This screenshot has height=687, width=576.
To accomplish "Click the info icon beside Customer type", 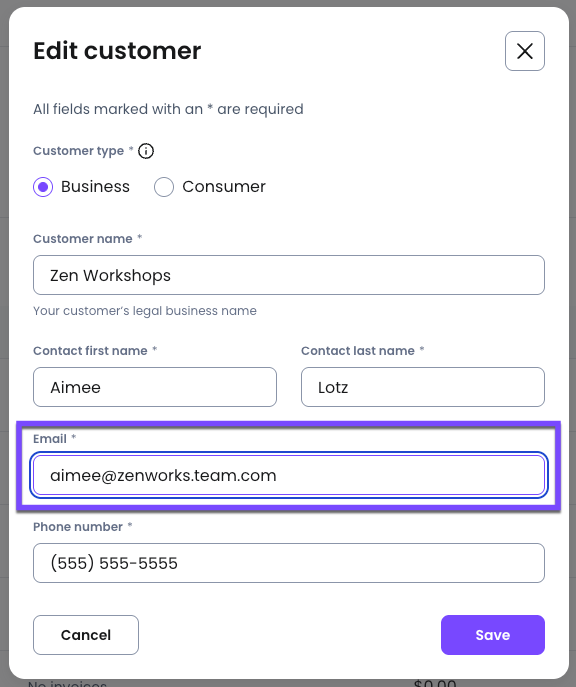I will click(146, 151).
